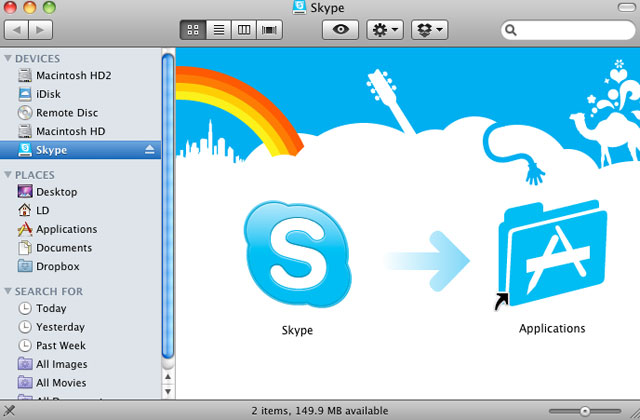The height and width of the screenshot is (420, 640).
Task: Adjust the icon size slider
Action: [585, 411]
